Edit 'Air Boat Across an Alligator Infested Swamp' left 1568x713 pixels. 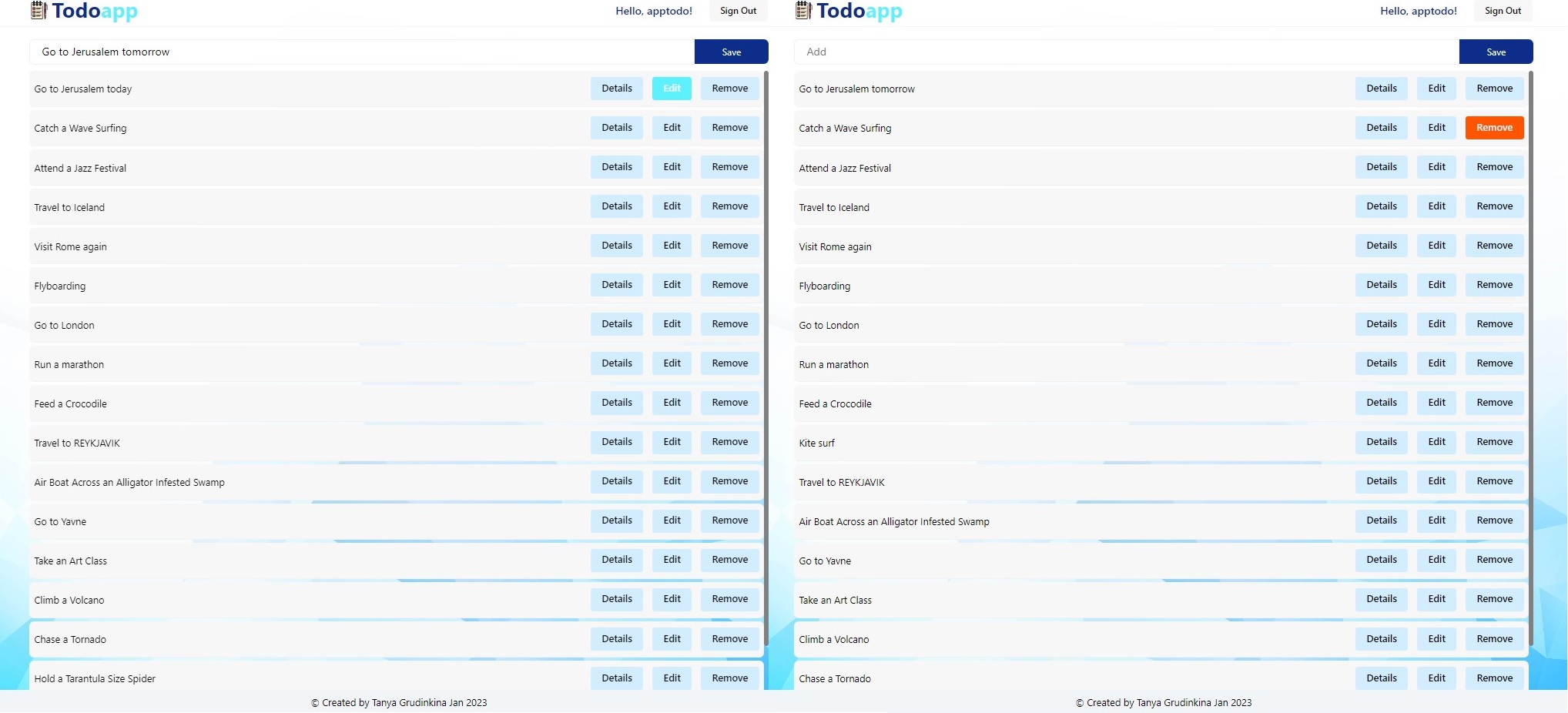coord(672,481)
